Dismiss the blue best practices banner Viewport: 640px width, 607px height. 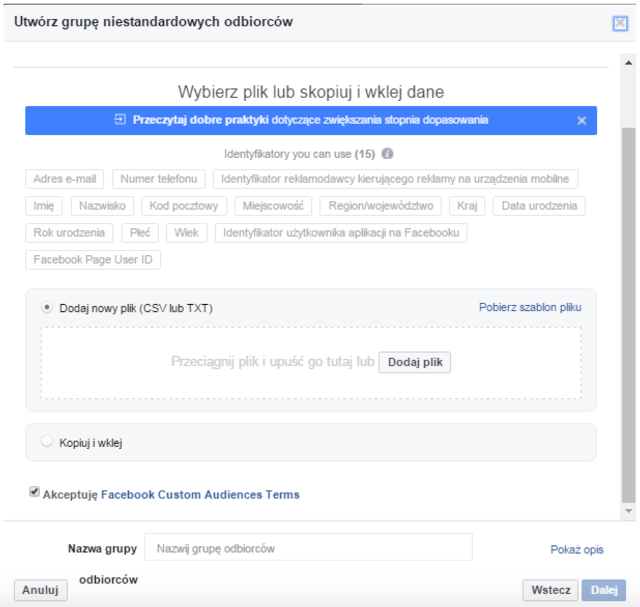(x=582, y=121)
